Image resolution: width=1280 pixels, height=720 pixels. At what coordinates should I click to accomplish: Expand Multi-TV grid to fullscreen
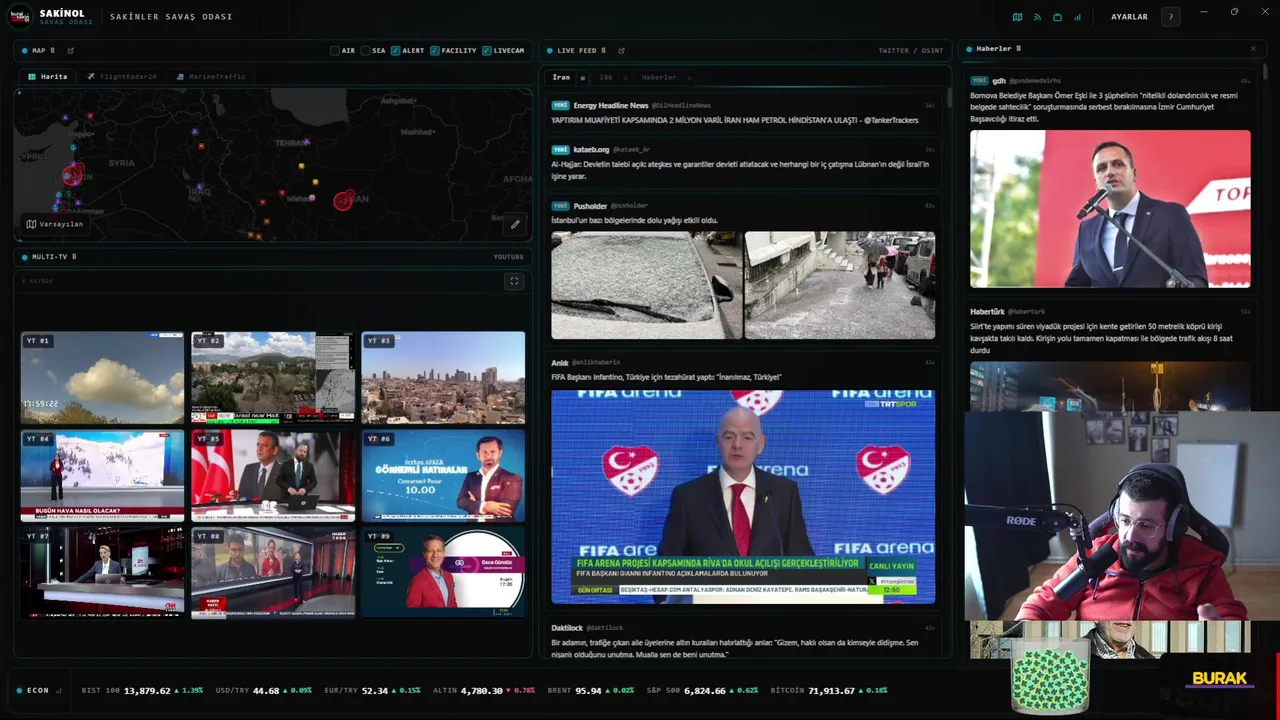tap(514, 281)
